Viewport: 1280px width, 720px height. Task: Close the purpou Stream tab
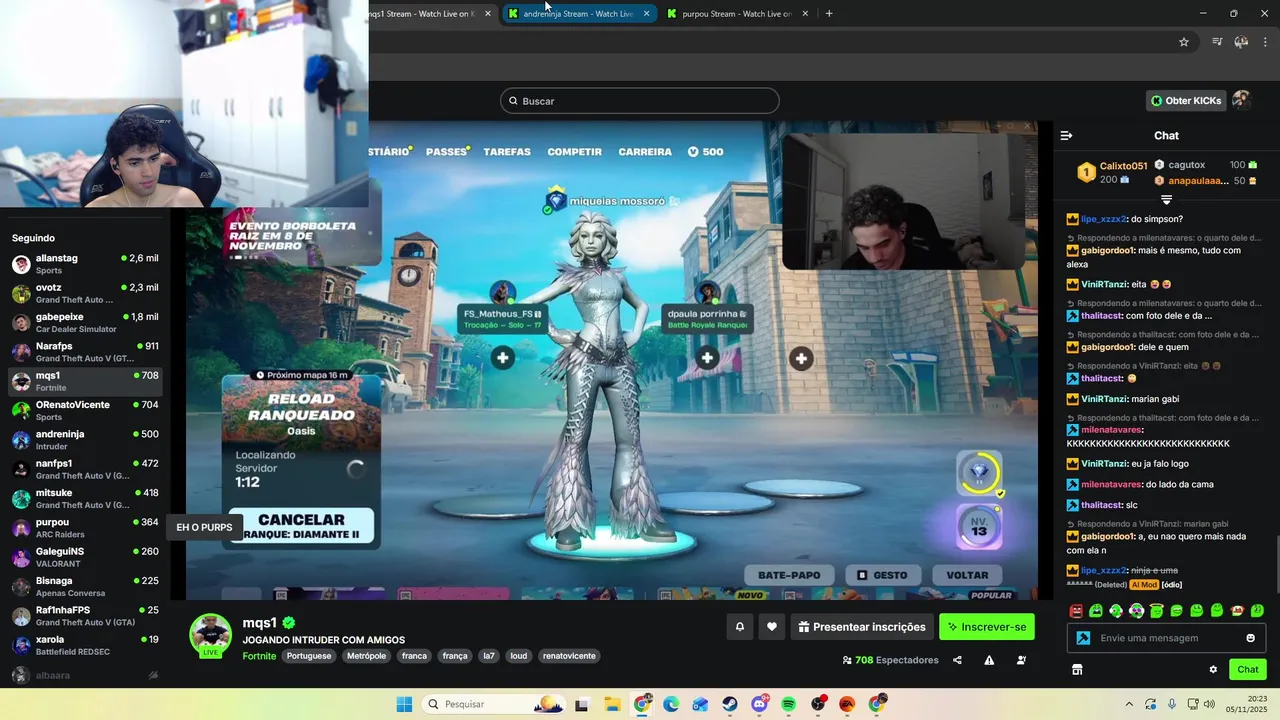click(x=805, y=14)
